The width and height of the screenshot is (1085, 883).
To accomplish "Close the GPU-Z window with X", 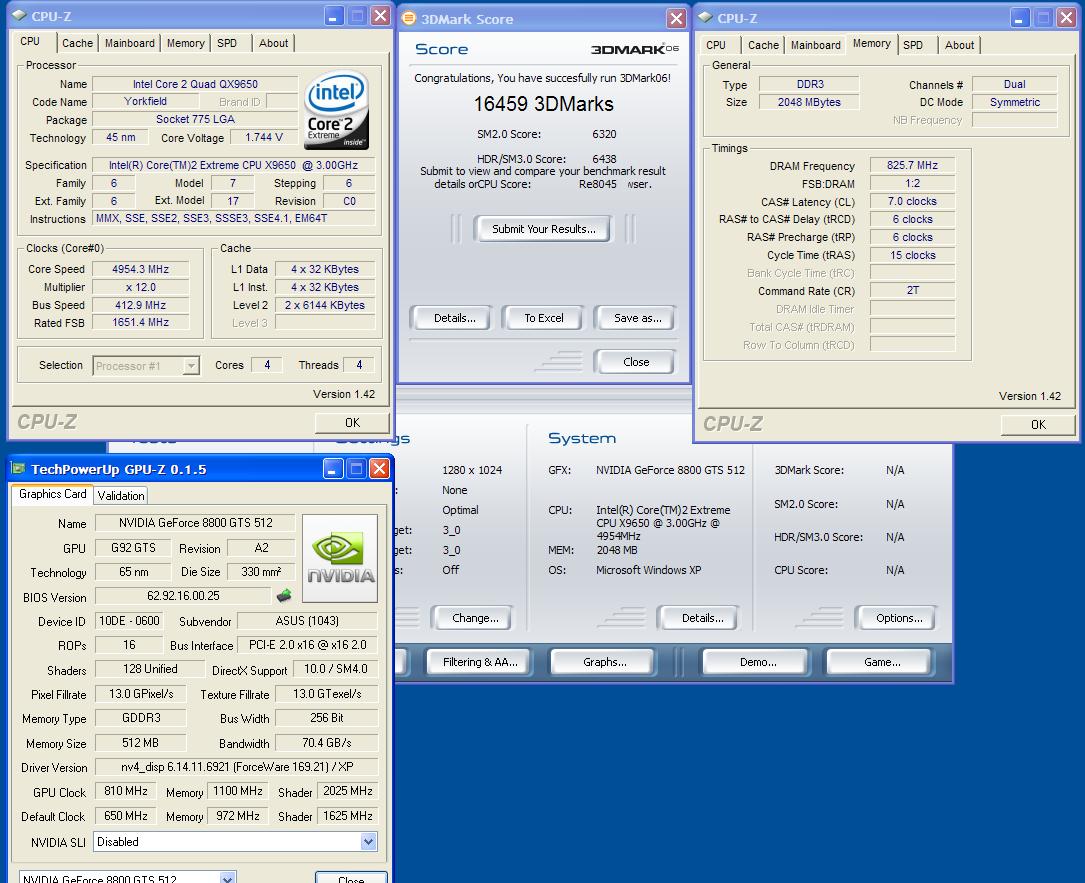I will pos(379,468).
